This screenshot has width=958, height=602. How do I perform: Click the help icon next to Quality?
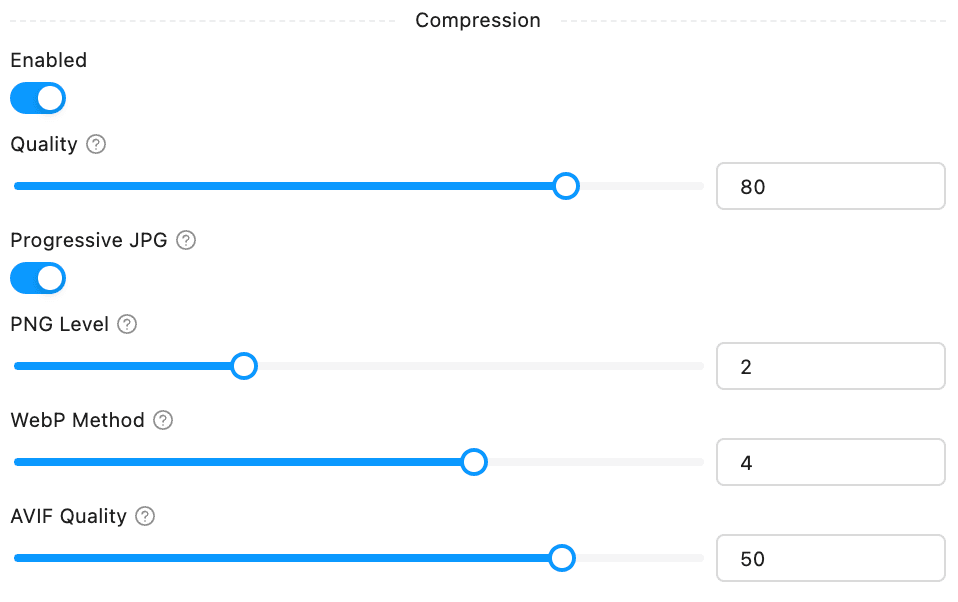(x=96, y=144)
